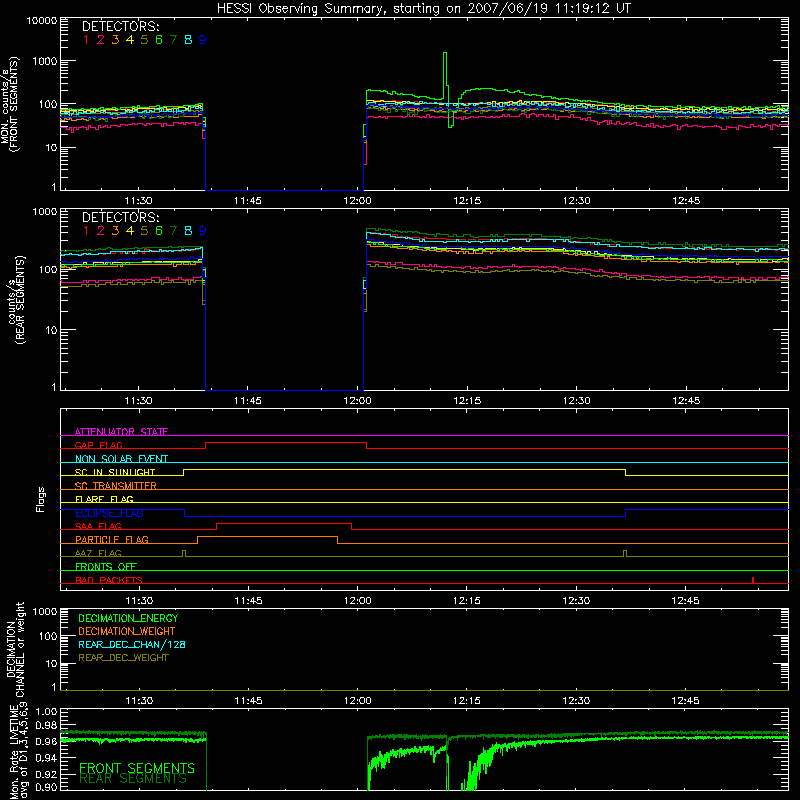
Task: Click the HESSI Observing Summary title text
Action: pyautogui.click(x=423, y=8)
